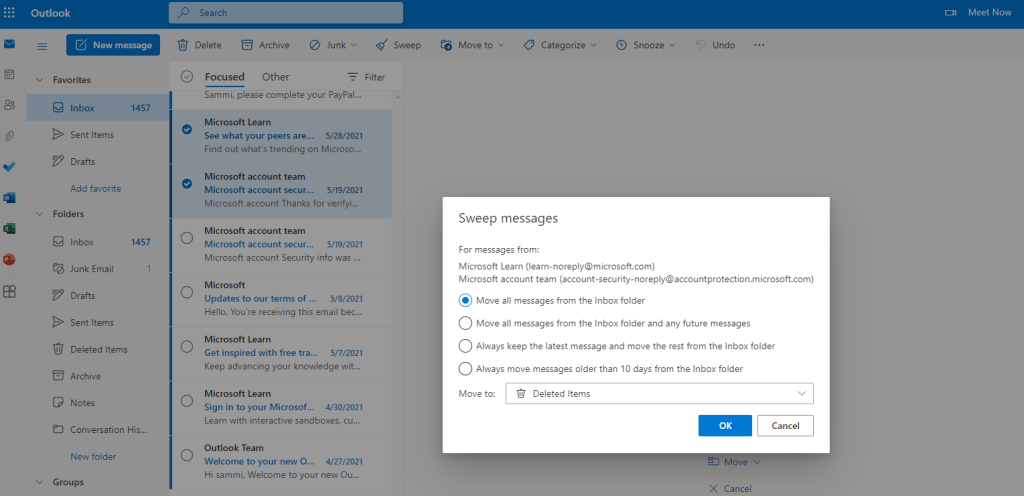The width and height of the screenshot is (1024, 496).
Task: Click the New folder link
Action: 93,457
